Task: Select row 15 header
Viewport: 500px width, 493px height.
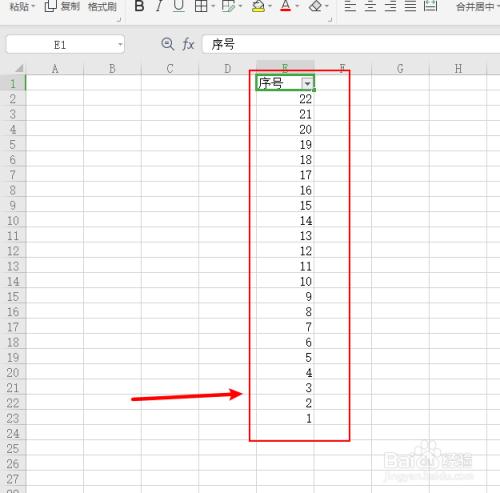Action: (x=13, y=296)
